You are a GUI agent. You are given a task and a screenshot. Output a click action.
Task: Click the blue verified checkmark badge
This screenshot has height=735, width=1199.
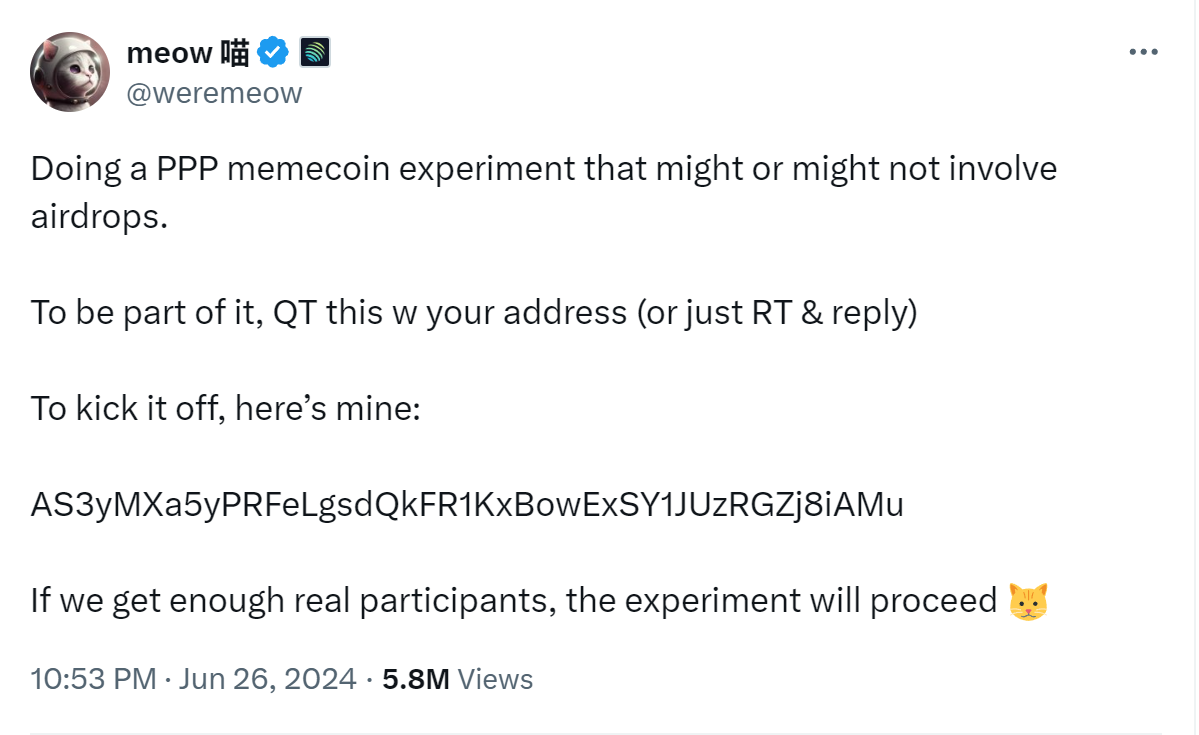pyautogui.click(x=274, y=52)
